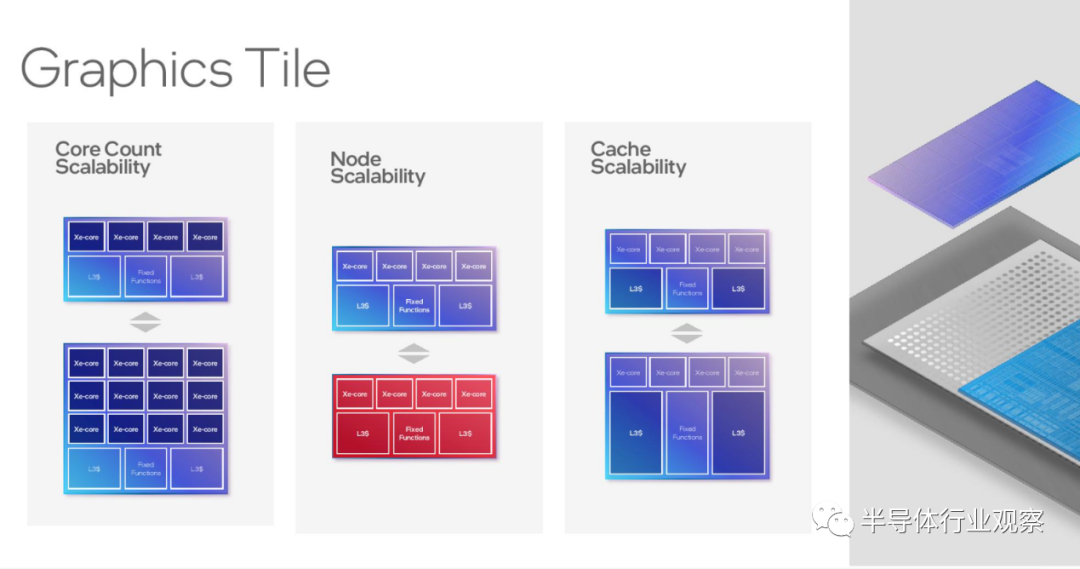
Task: Click the tall left L3$ block in Cache Scalability
Action: (x=636, y=433)
